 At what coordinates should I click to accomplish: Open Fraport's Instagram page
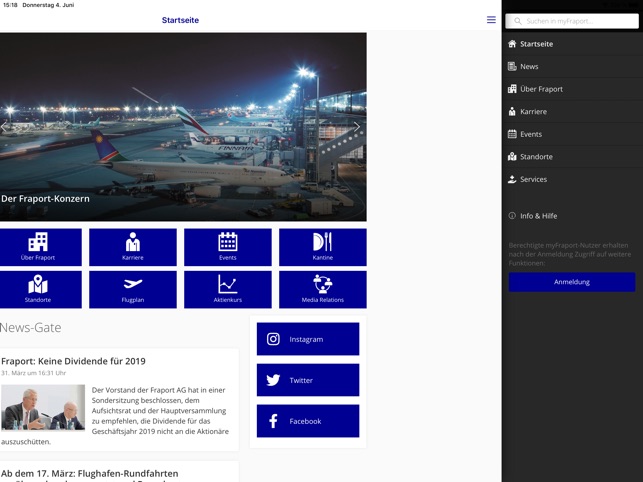click(x=308, y=339)
